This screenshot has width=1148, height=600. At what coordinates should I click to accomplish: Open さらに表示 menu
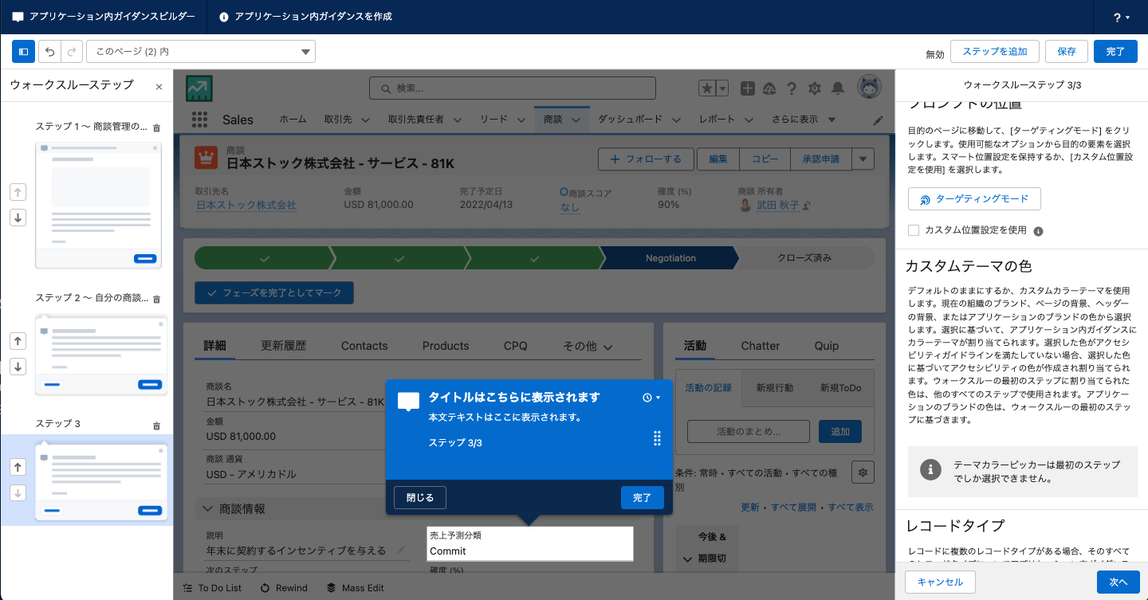(x=803, y=119)
